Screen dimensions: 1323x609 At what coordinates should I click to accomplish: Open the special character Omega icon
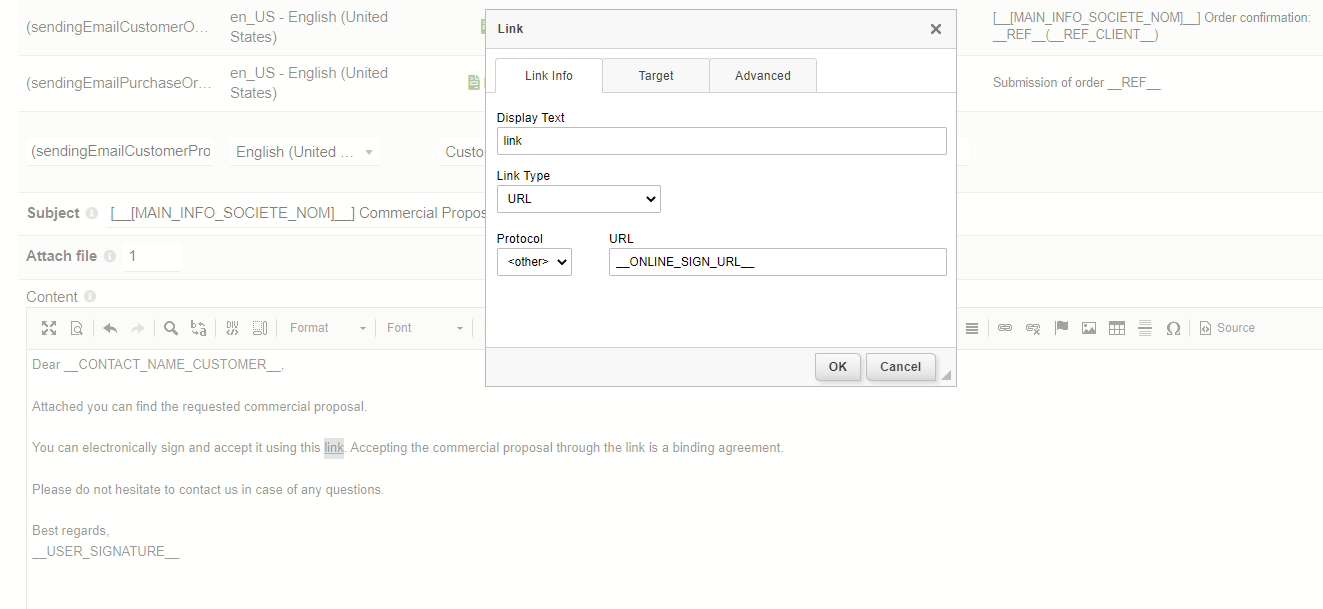pos(1173,328)
